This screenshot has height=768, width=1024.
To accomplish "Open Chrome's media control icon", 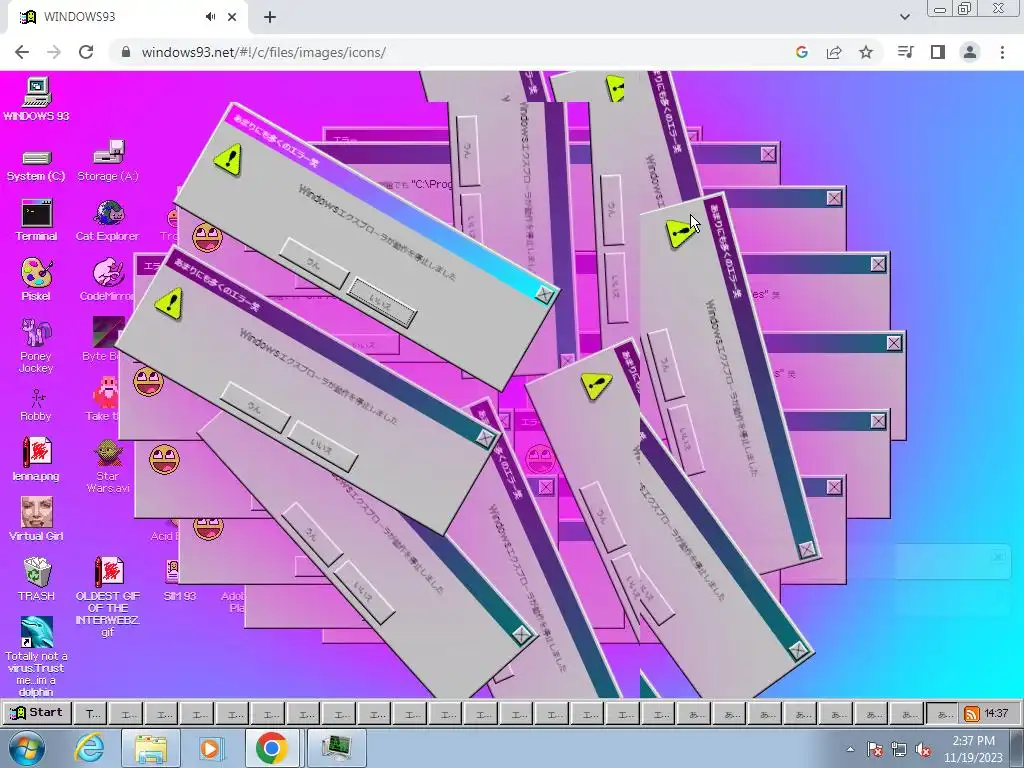I will point(905,52).
